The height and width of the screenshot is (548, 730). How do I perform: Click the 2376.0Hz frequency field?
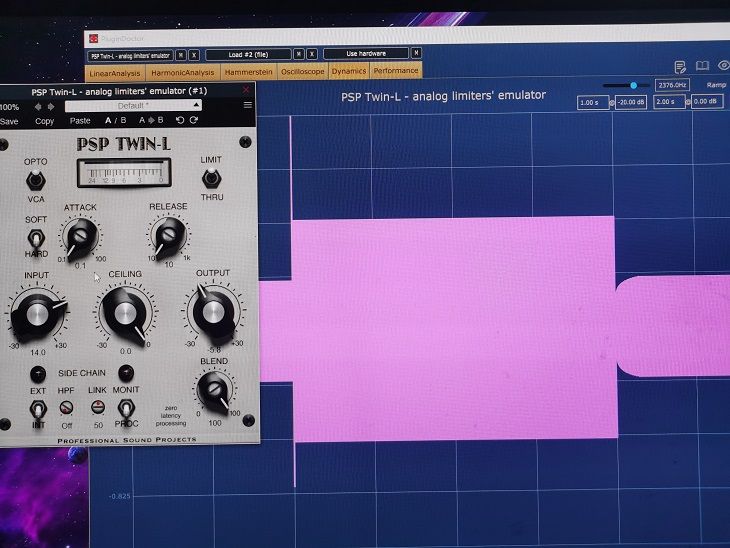tap(672, 85)
